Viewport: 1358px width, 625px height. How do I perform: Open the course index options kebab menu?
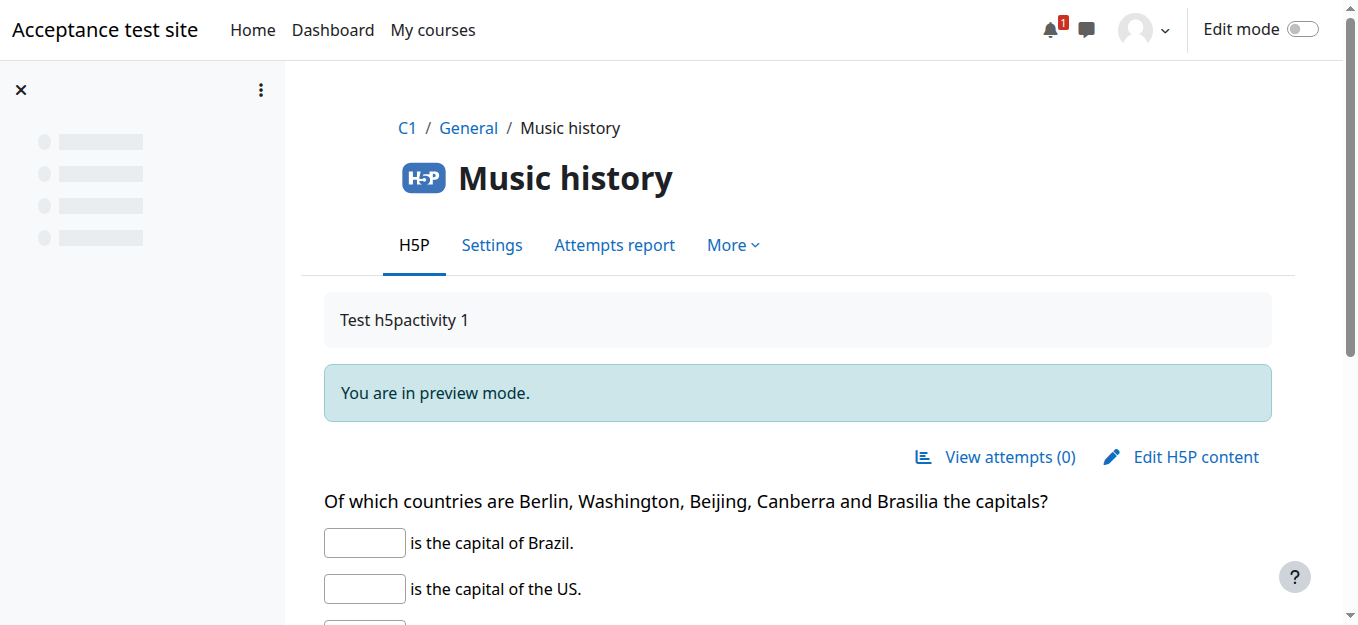pyautogui.click(x=261, y=90)
